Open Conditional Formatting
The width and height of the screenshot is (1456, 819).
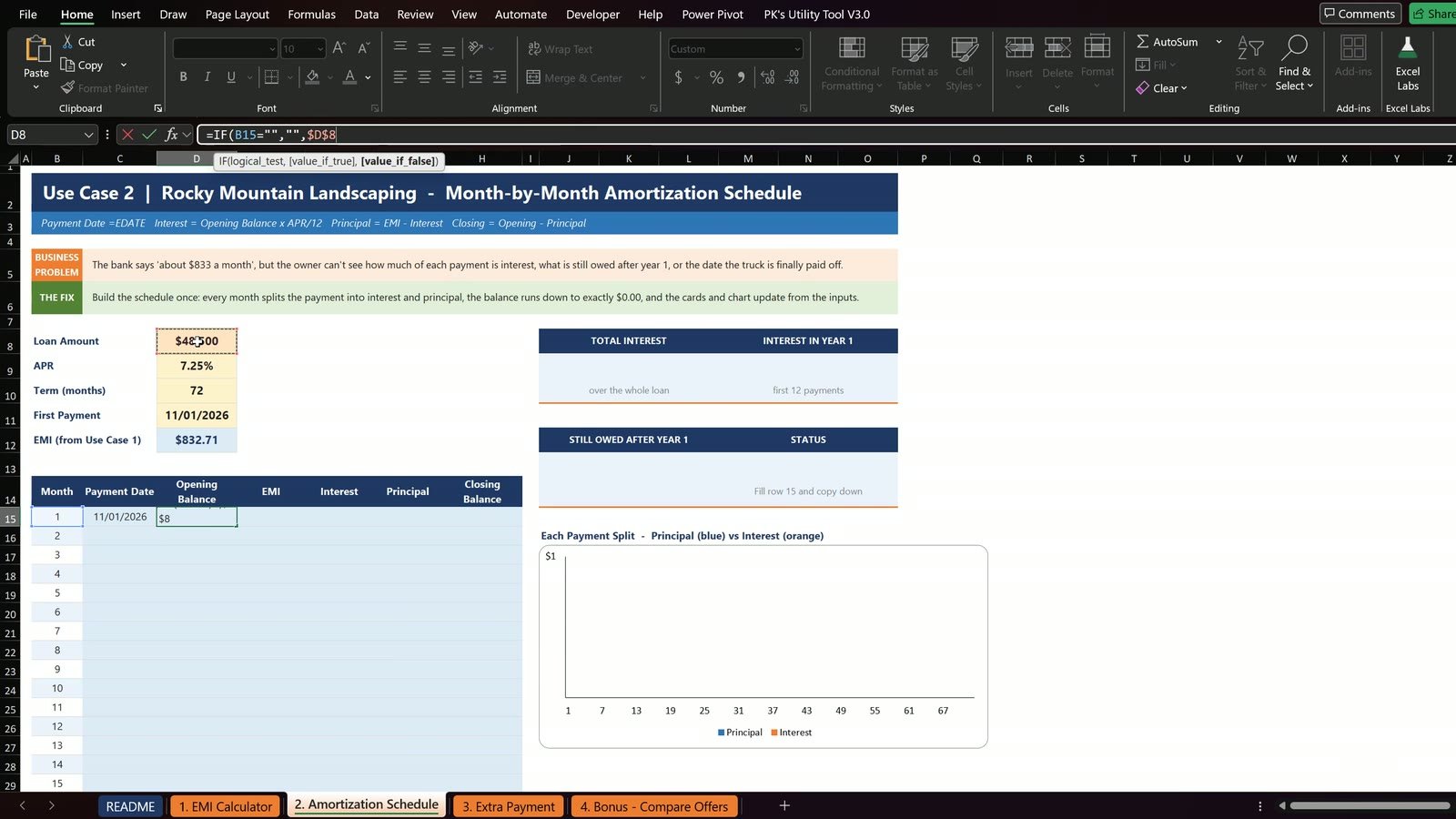[x=852, y=64]
